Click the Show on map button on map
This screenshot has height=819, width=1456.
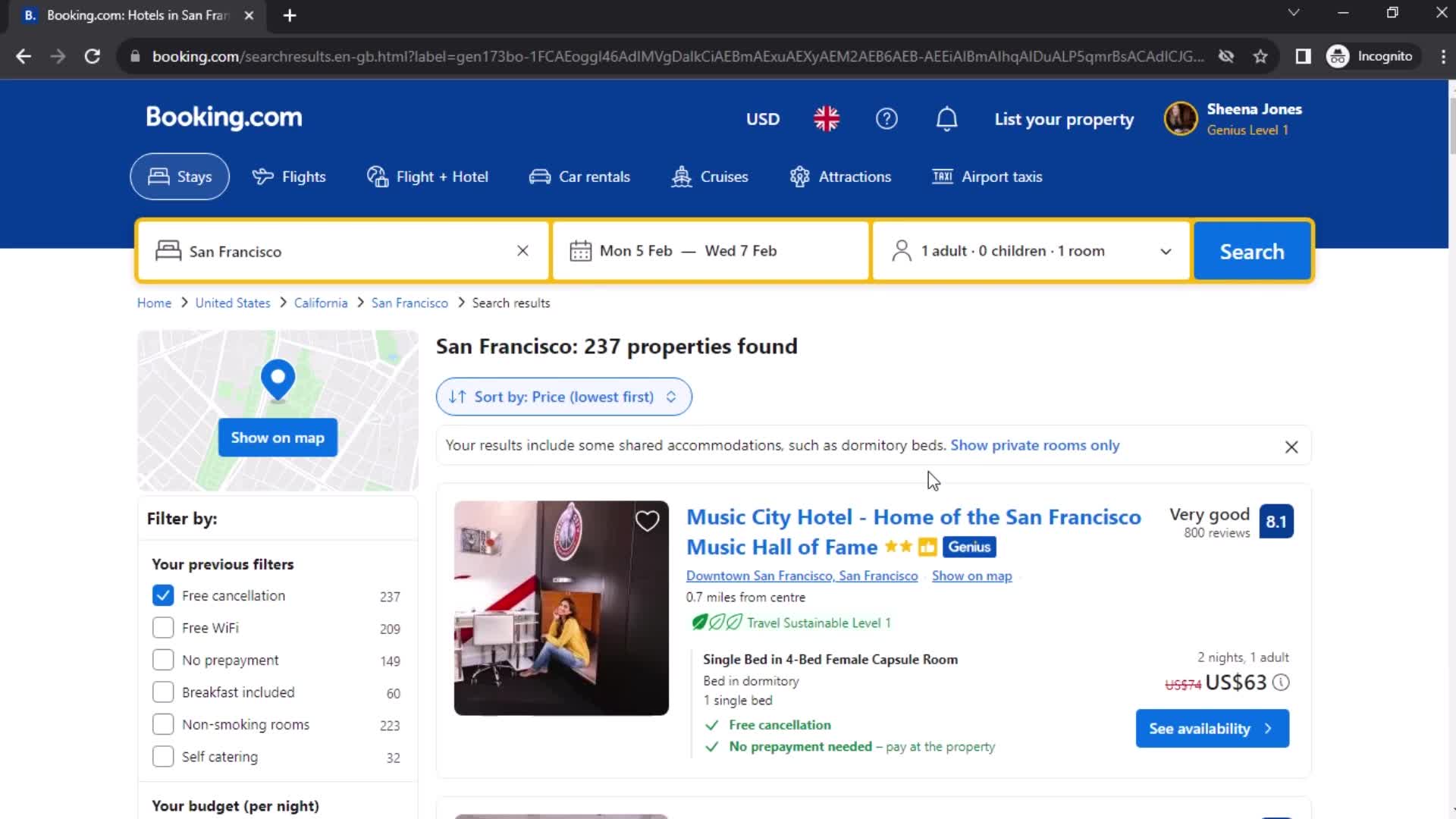coord(278,438)
